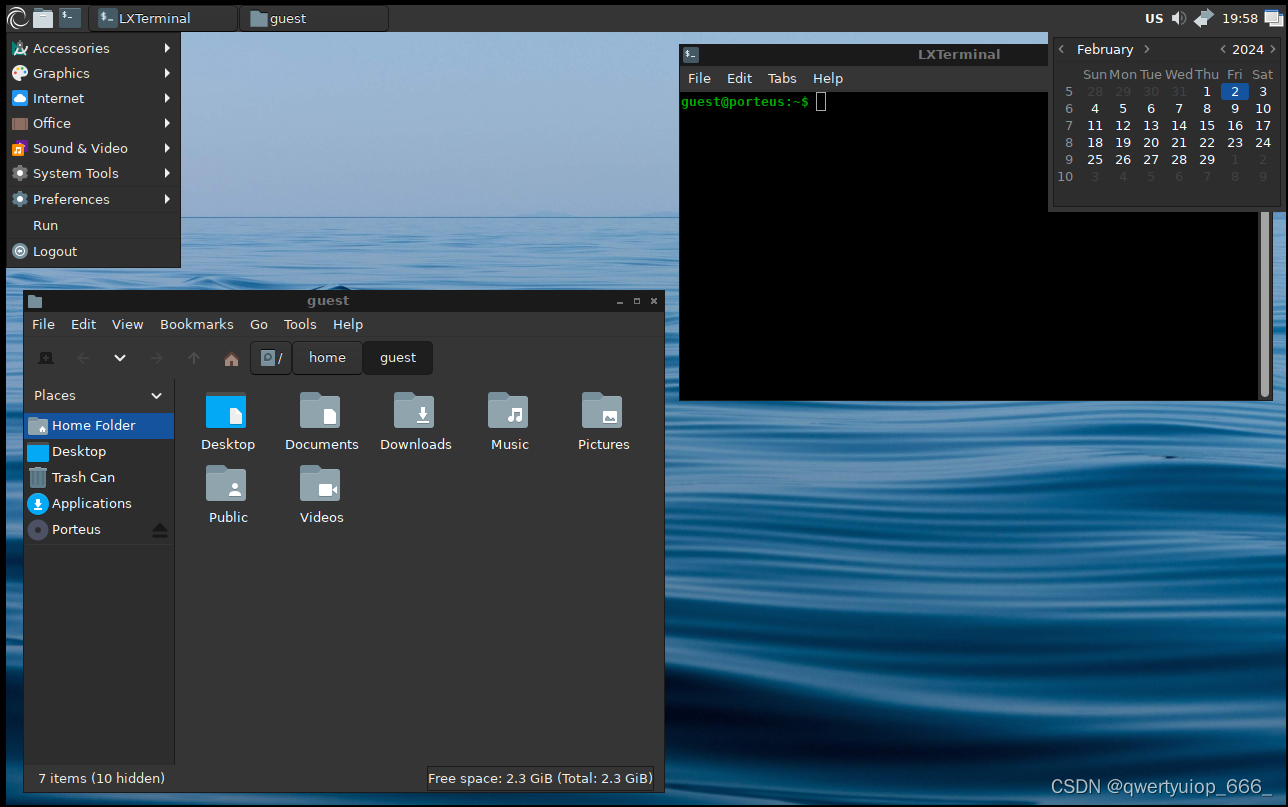This screenshot has height=807, width=1288.
Task: Click the US keyboard layout indicator
Action: click(1152, 17)
